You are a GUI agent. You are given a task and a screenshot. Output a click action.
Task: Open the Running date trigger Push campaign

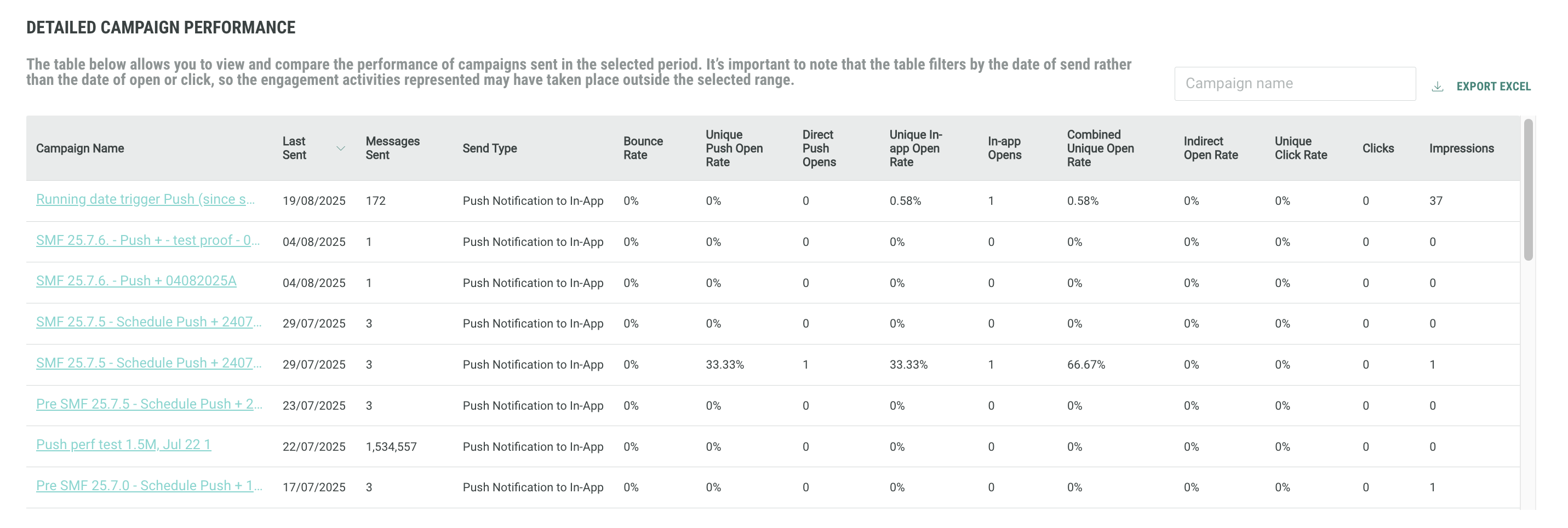[146, 199]
